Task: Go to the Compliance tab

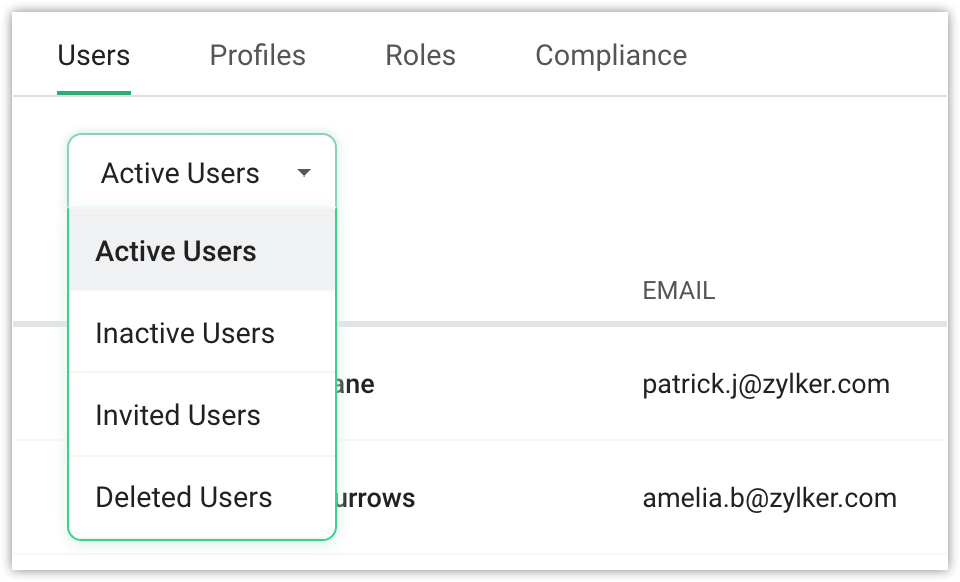Action: point(611,55)
